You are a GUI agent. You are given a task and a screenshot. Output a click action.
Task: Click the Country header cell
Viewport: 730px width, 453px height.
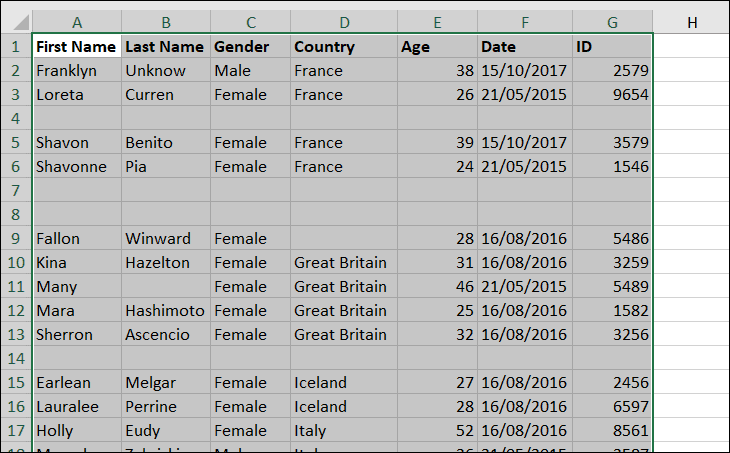[344, 46]
